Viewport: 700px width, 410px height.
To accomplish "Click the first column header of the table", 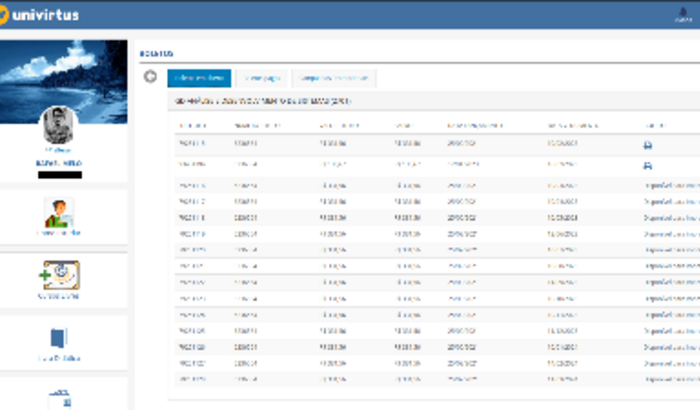I will [192, 126].
